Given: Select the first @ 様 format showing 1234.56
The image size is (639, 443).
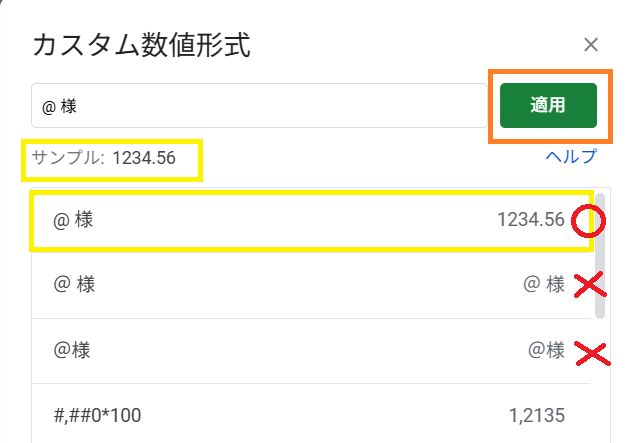Looking at the screenshot, I should (311, 220).
